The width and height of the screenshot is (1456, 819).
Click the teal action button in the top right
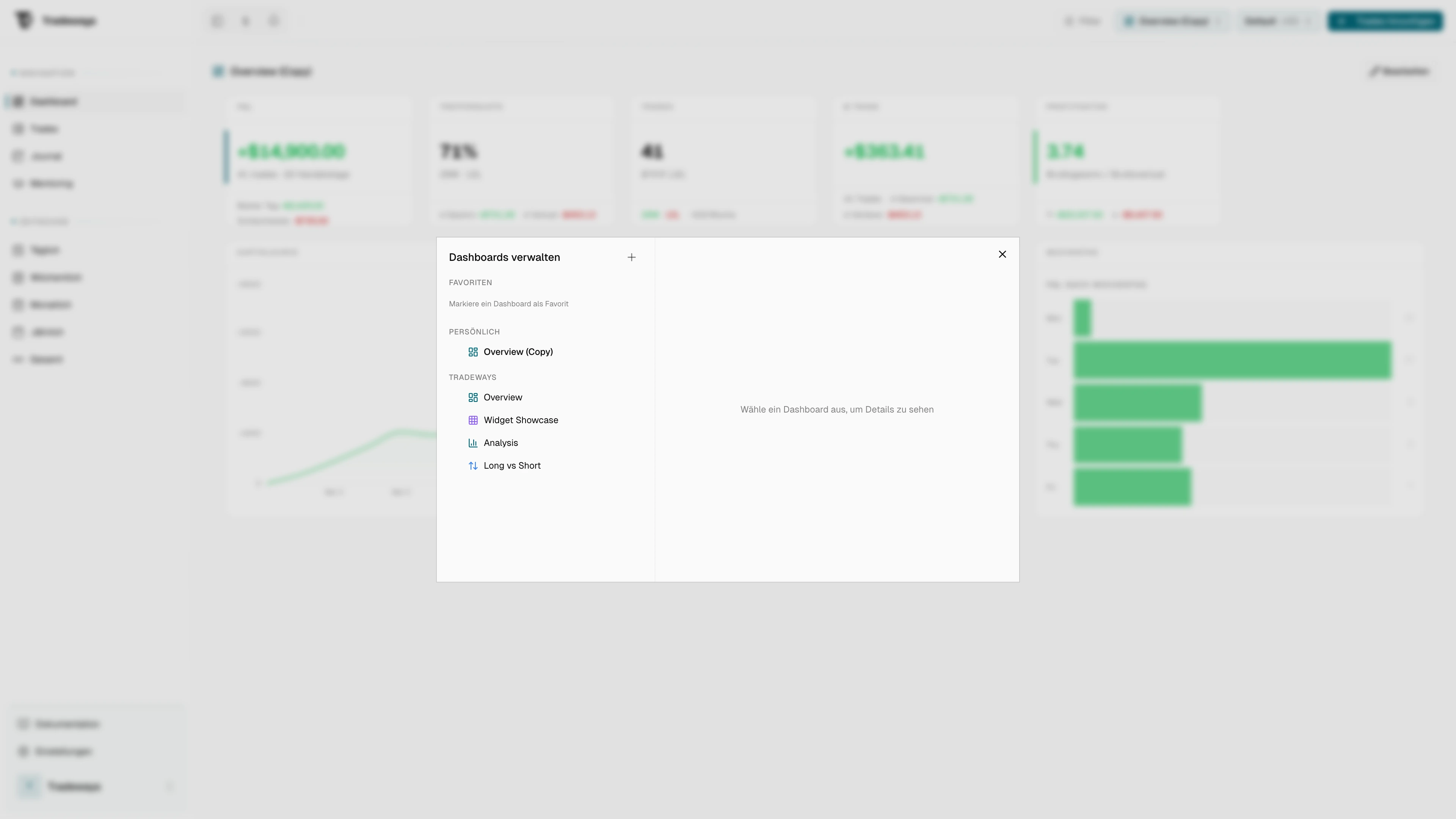[1385, 22]
